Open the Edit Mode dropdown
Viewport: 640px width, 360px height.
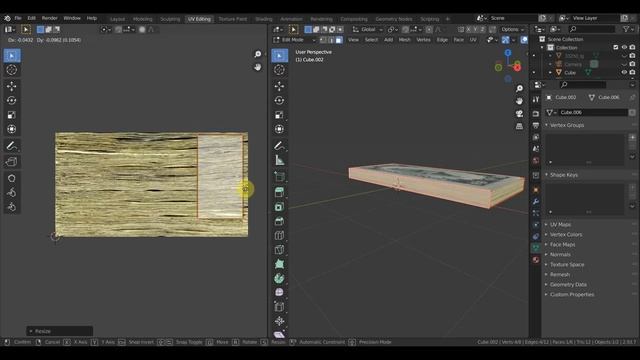click(x=295, y=40)
